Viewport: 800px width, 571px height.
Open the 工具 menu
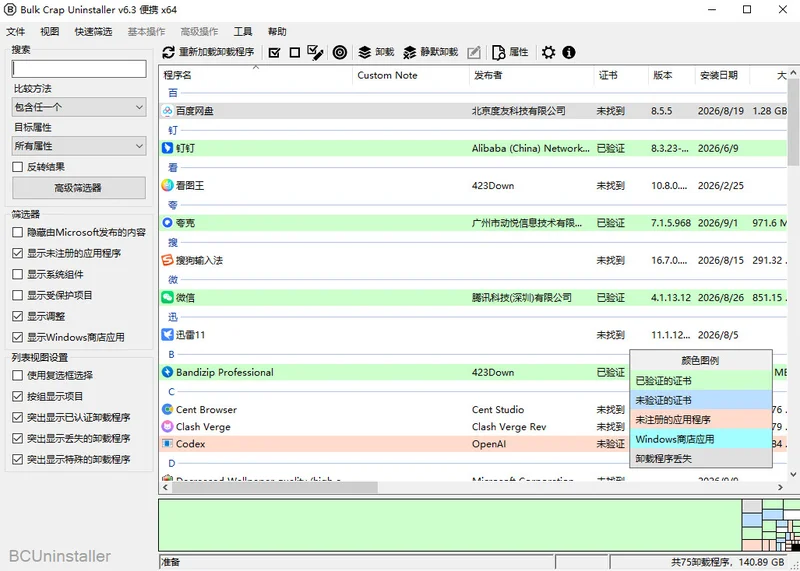click(243, 32)
